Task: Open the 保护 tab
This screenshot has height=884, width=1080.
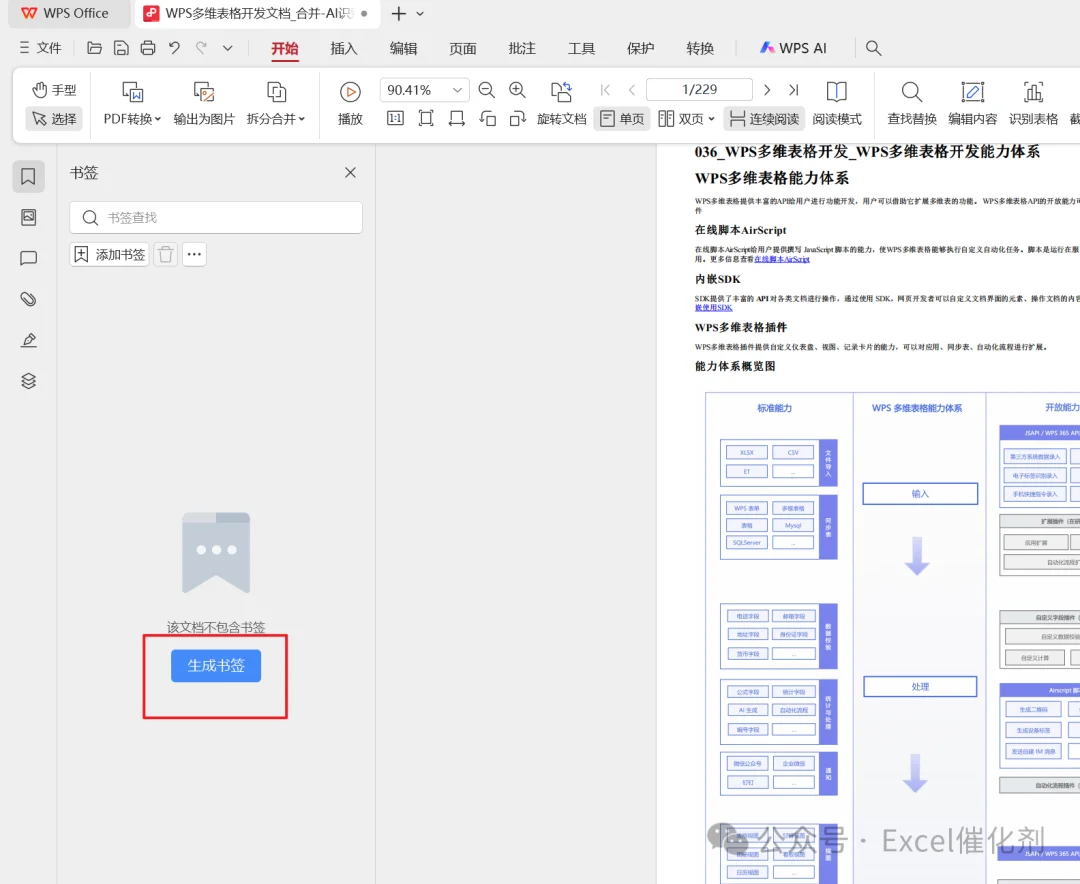Action: pos(641,48)
